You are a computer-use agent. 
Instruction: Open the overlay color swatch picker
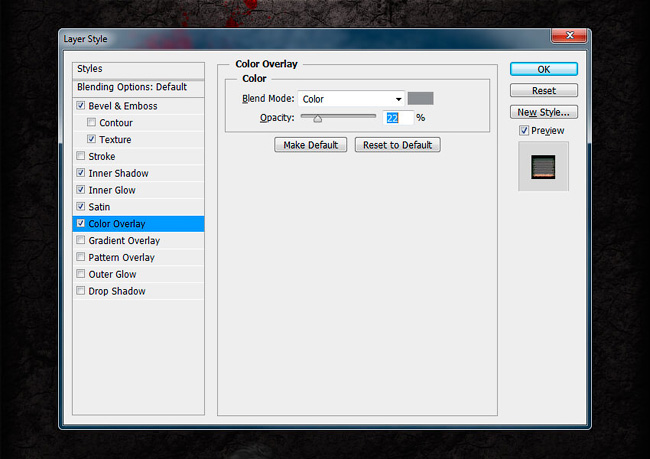(420, 99)
